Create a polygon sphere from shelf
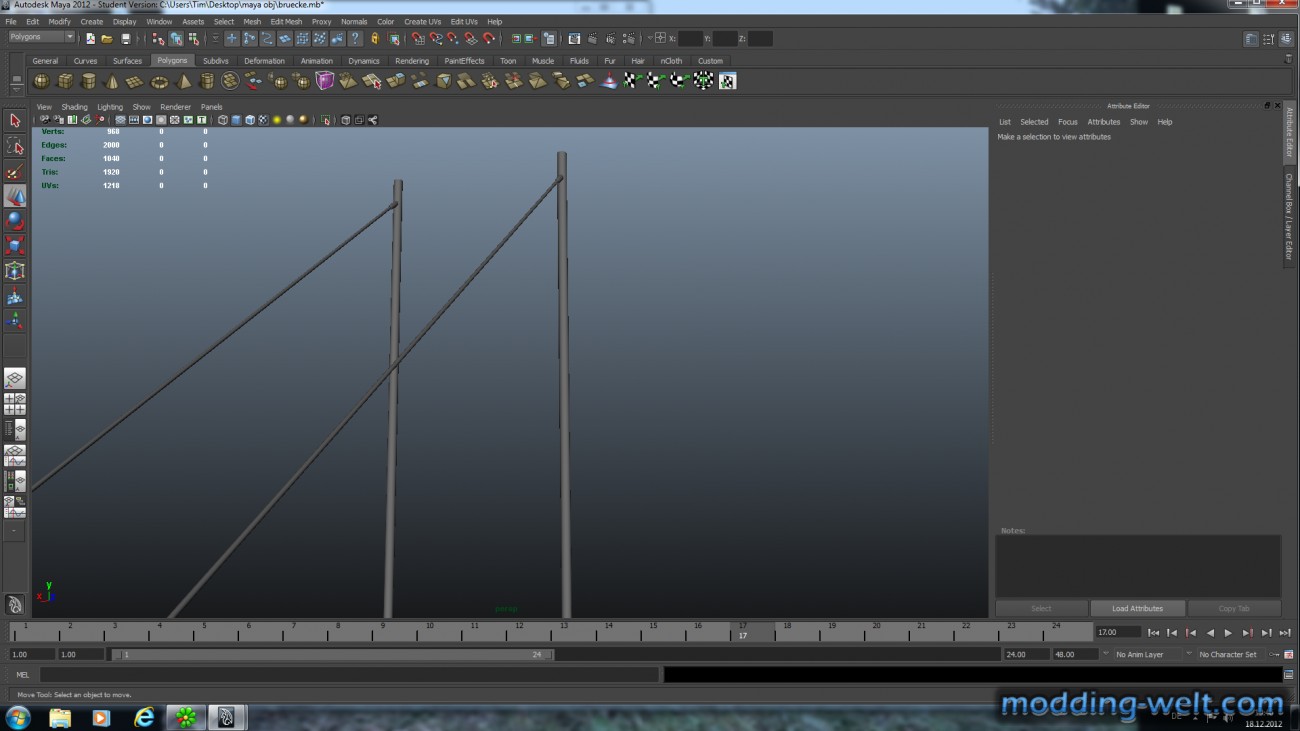Image resolution: width=1300 pixels, height=731 pixels. point(41,81)
